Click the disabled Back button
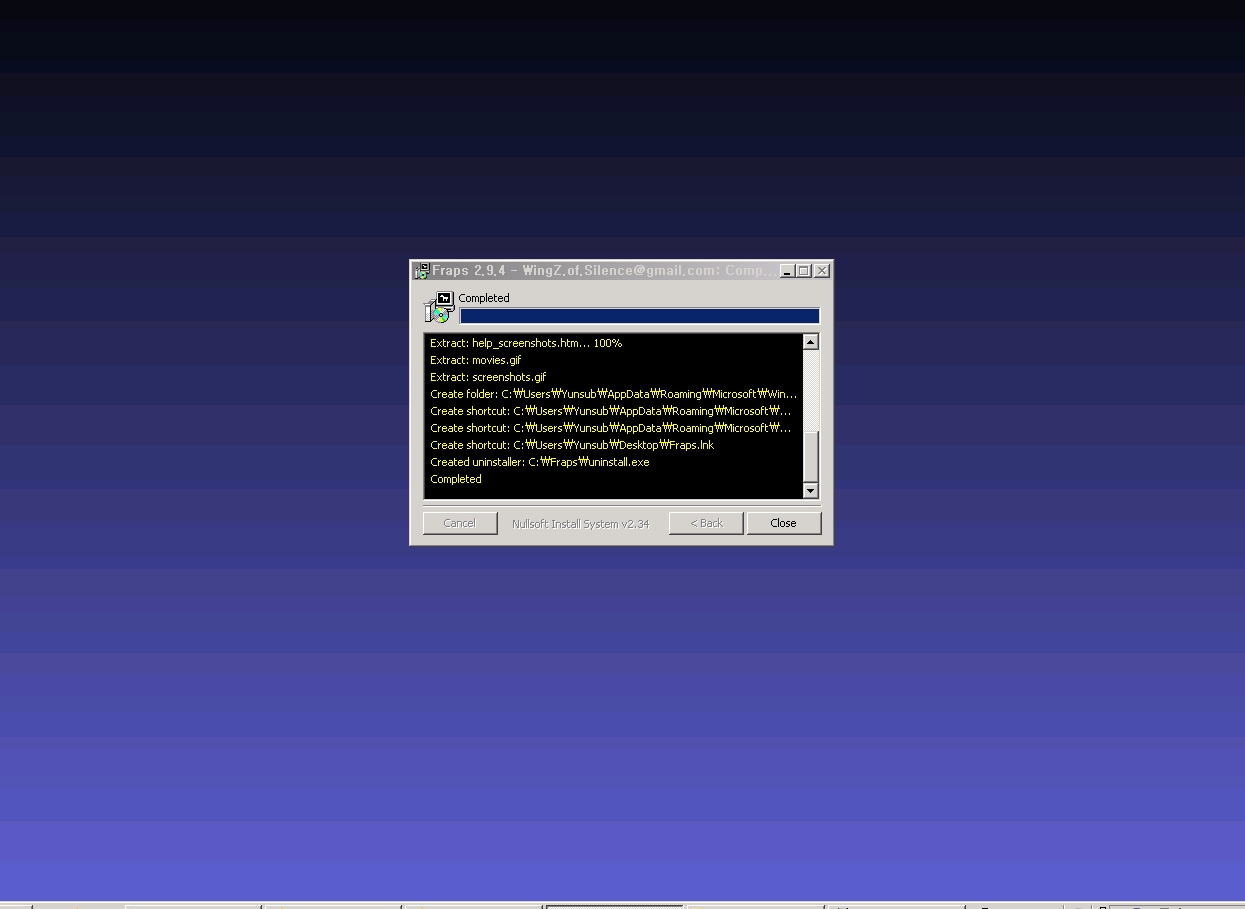The image size is (1245, 909). click(706, 523)
